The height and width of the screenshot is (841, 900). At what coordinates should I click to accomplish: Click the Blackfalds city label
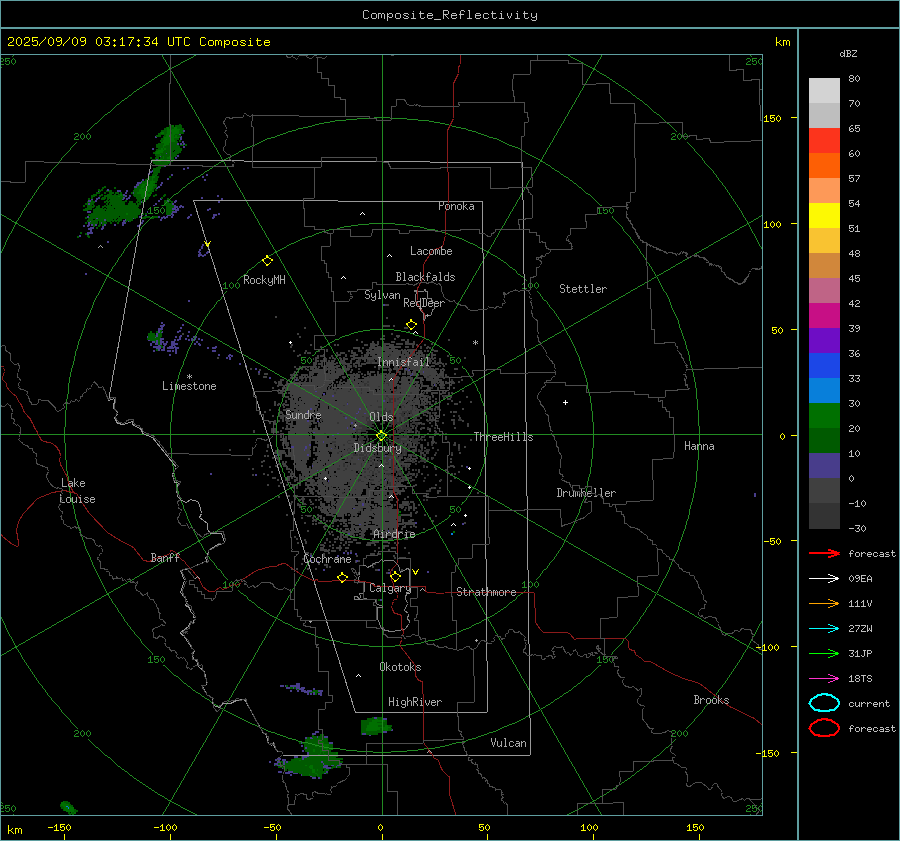pos(425,277)
